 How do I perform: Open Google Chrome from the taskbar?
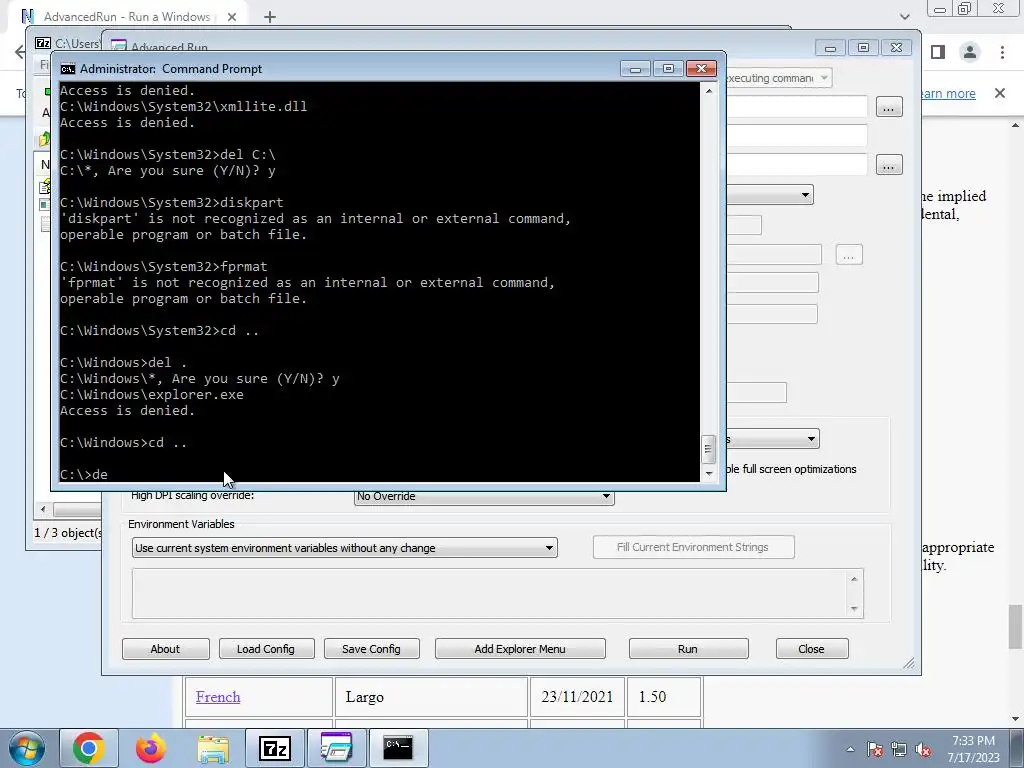[89, 748]
